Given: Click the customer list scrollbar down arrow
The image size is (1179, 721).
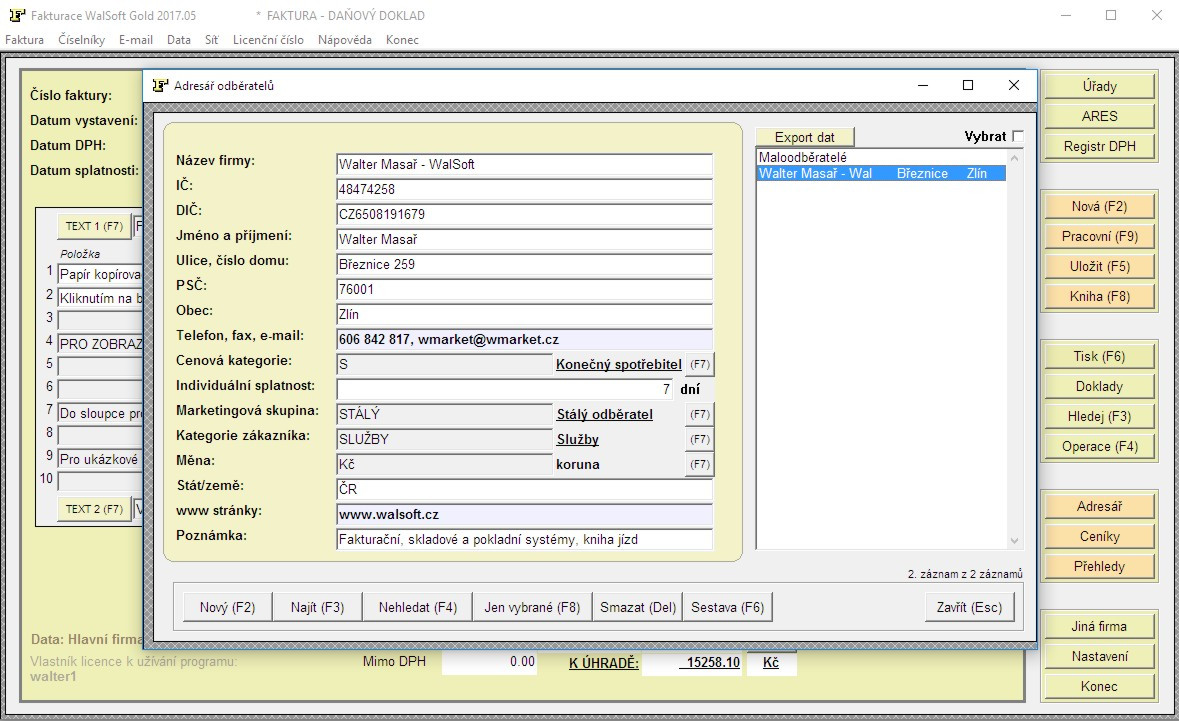Looking at the screenshot, I should click(1014, 541).
